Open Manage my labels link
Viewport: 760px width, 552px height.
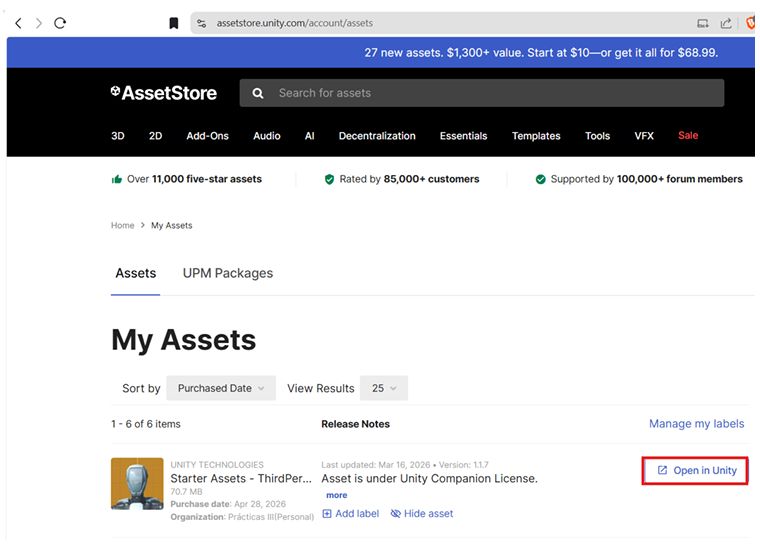697,424
